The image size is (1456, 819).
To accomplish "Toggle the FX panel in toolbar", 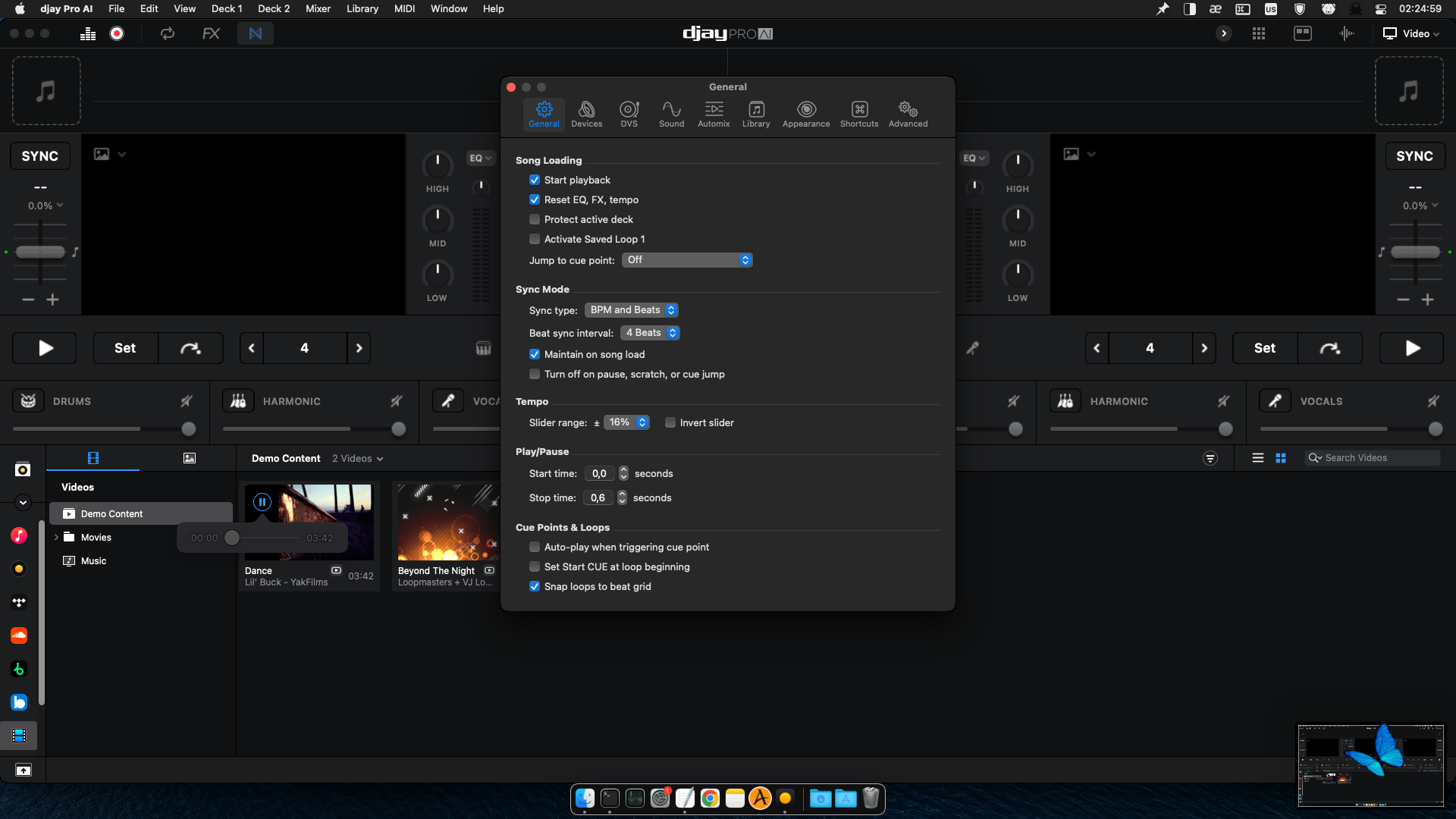I will click(x=211, y=33).
